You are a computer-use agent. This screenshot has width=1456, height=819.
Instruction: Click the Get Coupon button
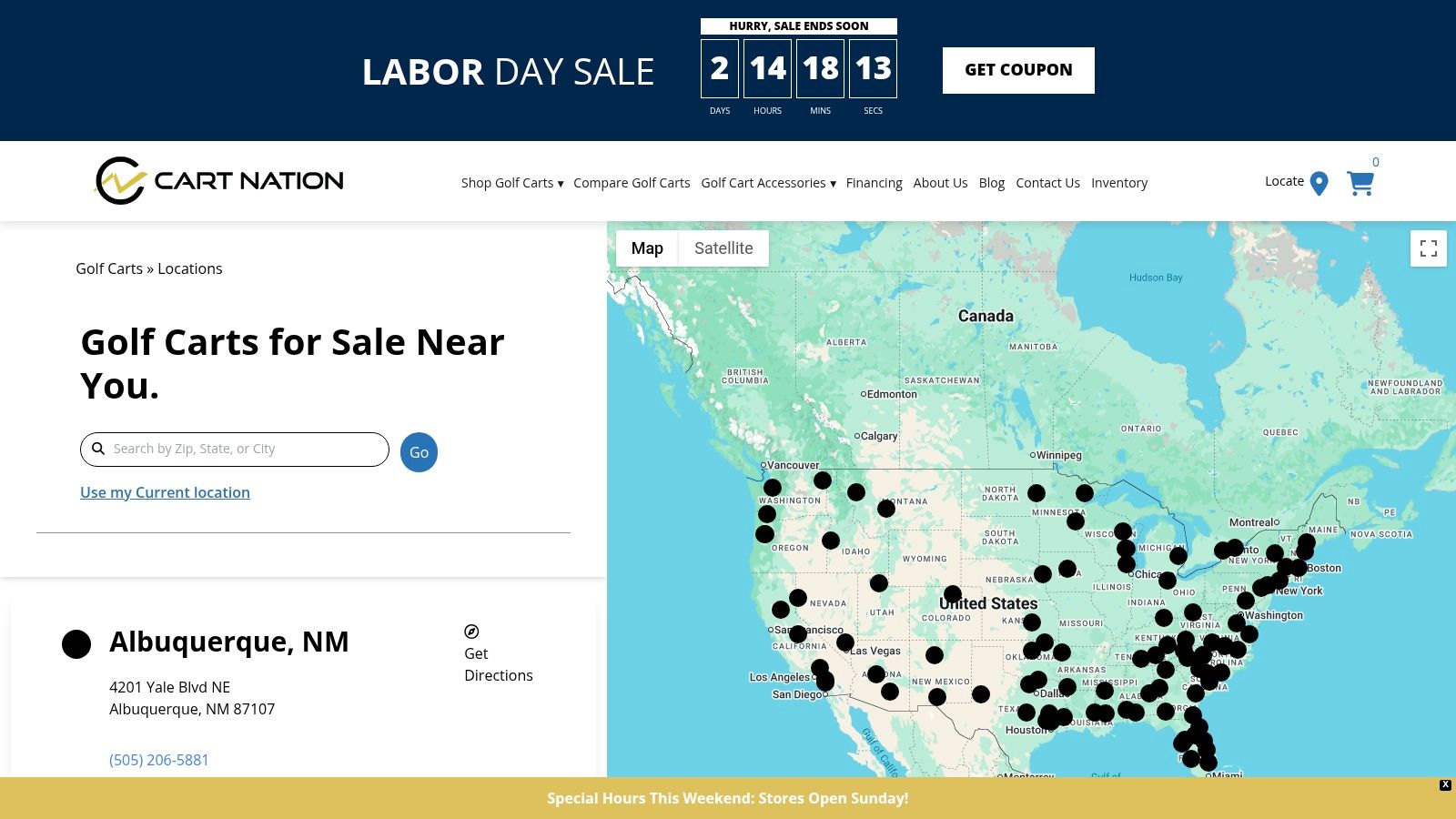click(x=1018, y=70)
